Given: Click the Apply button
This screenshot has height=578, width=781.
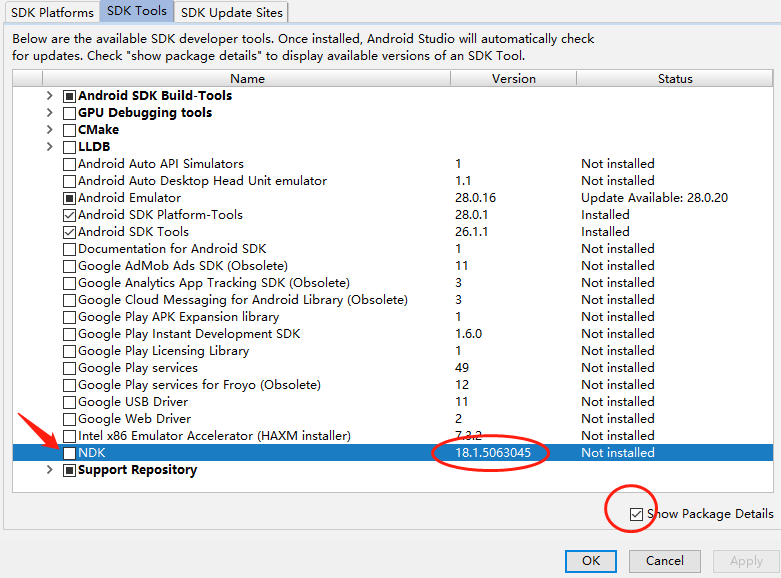Looking at the screenshot, I should click(x=746, y=561).
